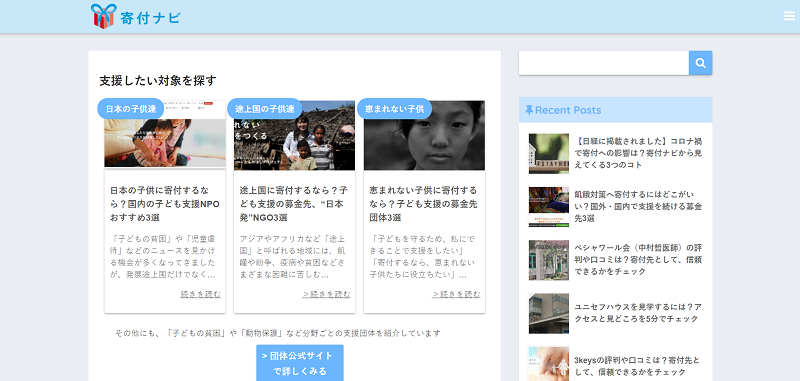The width and height of the screenshot is (800, 381).
Task: Click the 団体公式サイトで詳しくみる button
Action: pyautogui.click(x=299, y=363)
